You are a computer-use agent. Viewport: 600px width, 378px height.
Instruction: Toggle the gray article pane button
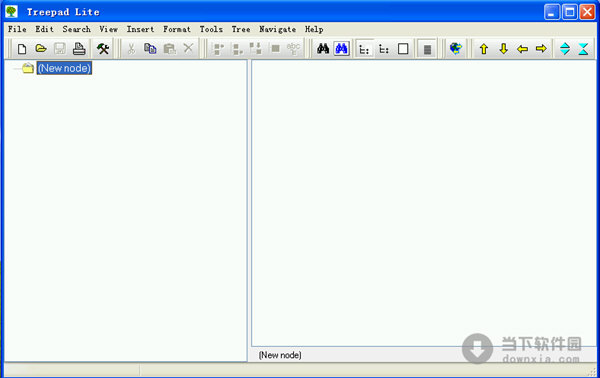pyautogui.click(x=427, y=49)
